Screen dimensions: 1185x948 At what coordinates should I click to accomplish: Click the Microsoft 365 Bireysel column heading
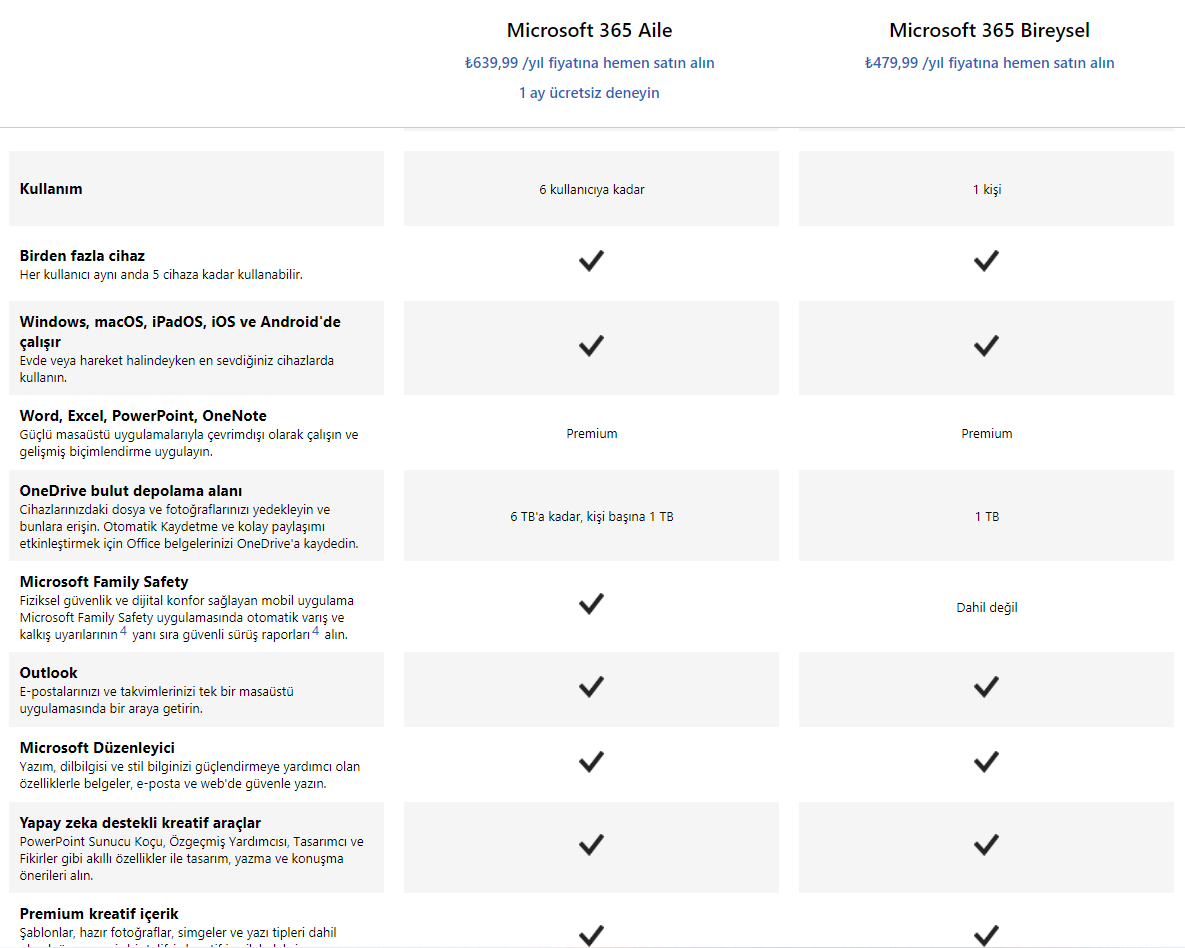[989, 30]
